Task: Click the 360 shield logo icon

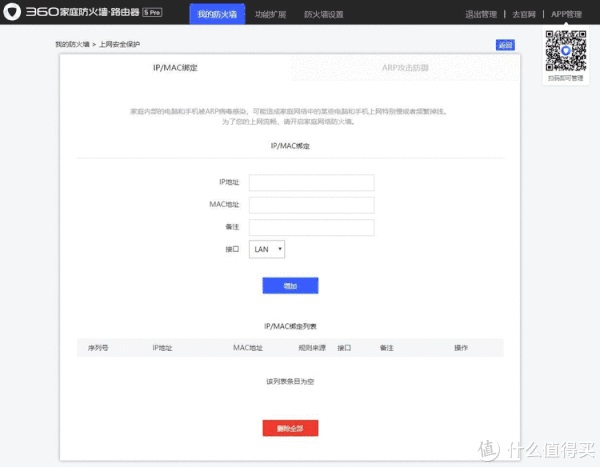Action: point(12,12)
